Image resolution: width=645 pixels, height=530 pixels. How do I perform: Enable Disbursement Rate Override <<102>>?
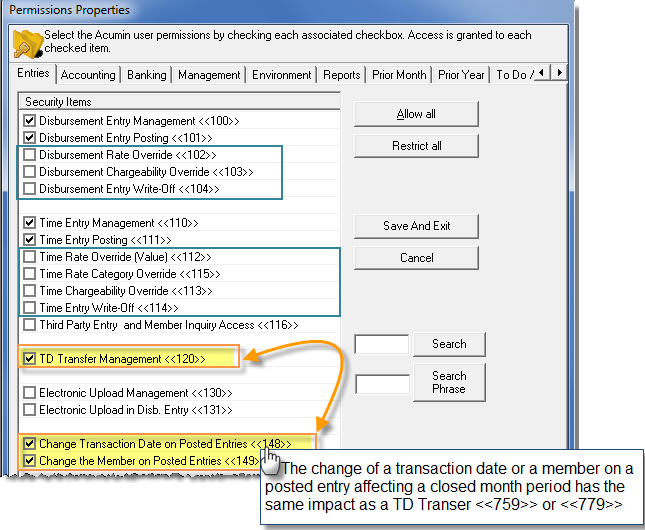point(29,155)
